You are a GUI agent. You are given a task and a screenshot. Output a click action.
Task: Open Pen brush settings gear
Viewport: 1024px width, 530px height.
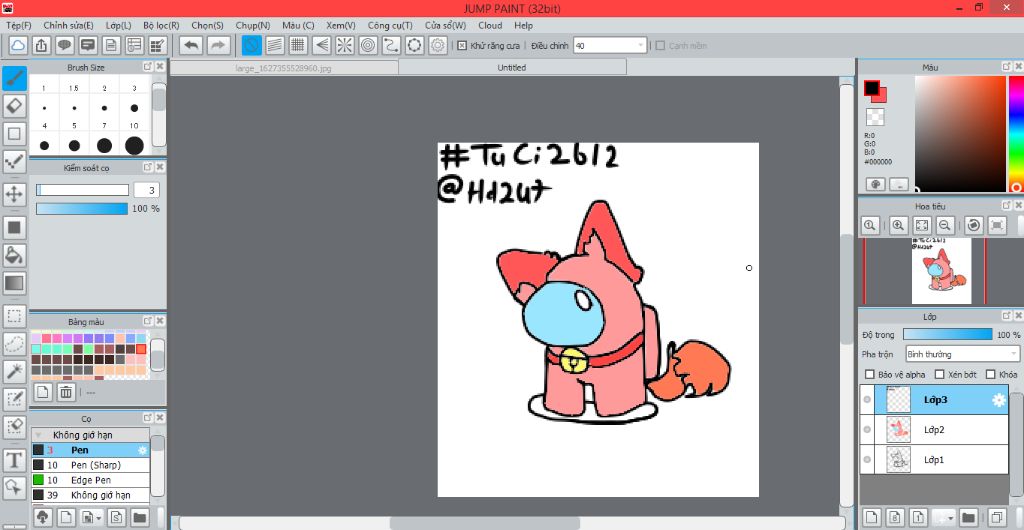tap(142, 450)
